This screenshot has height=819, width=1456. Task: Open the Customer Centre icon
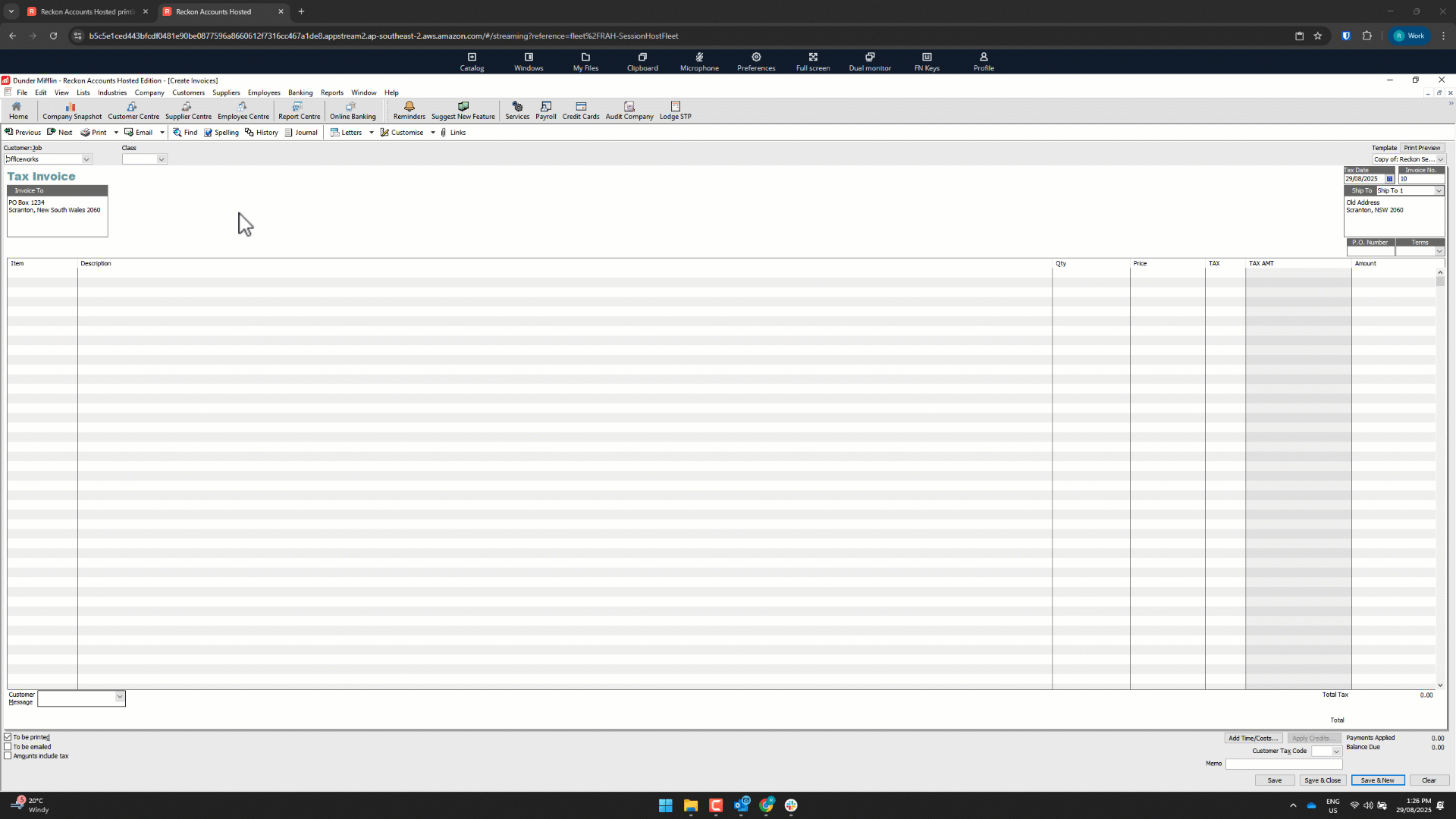tap(133, 111)
